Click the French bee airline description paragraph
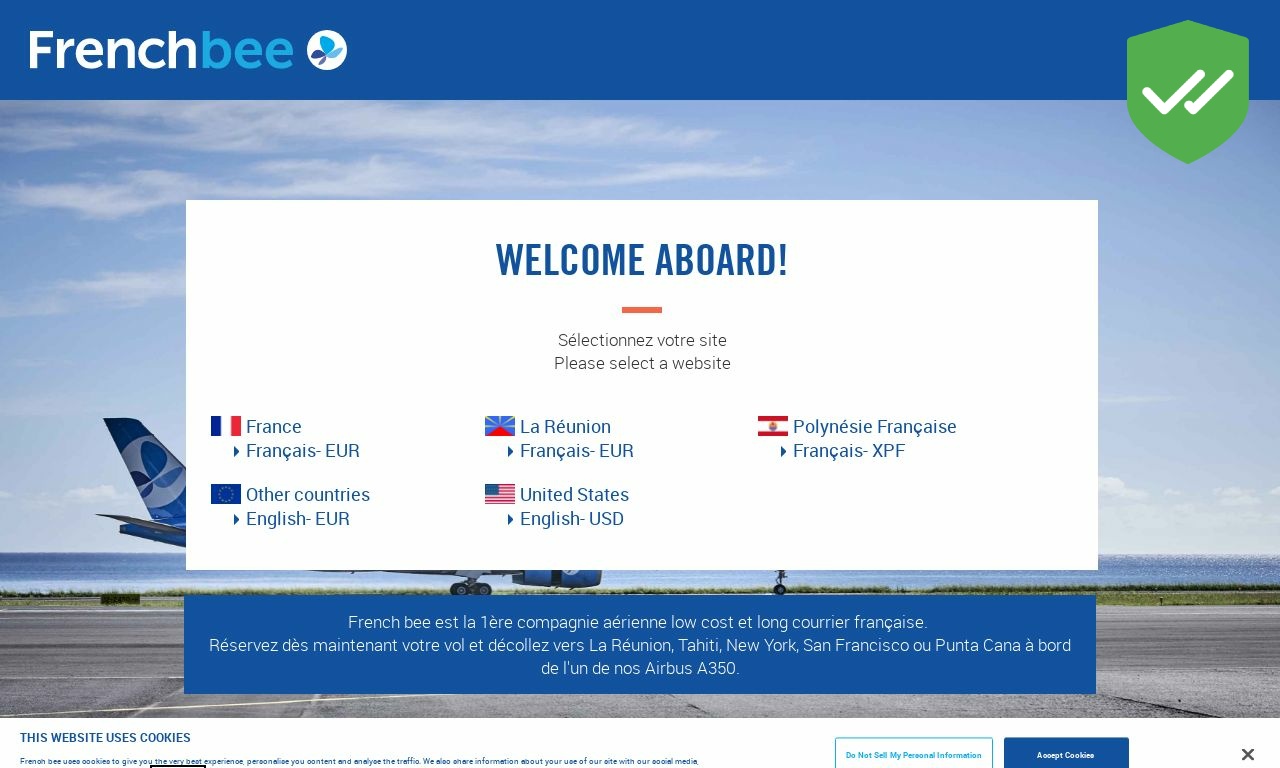The width and height of the screenshot is (1280, 768). (x=640, y=645)
